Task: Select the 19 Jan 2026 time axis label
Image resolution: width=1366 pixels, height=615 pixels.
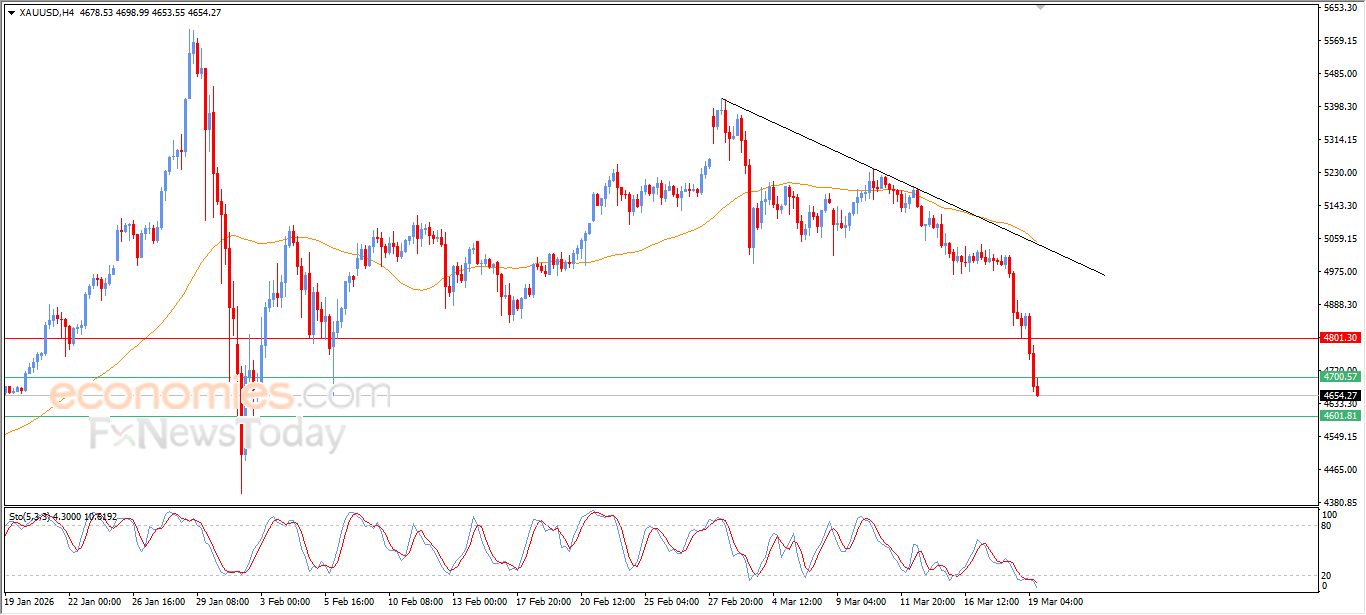Action: pos(30,602)
